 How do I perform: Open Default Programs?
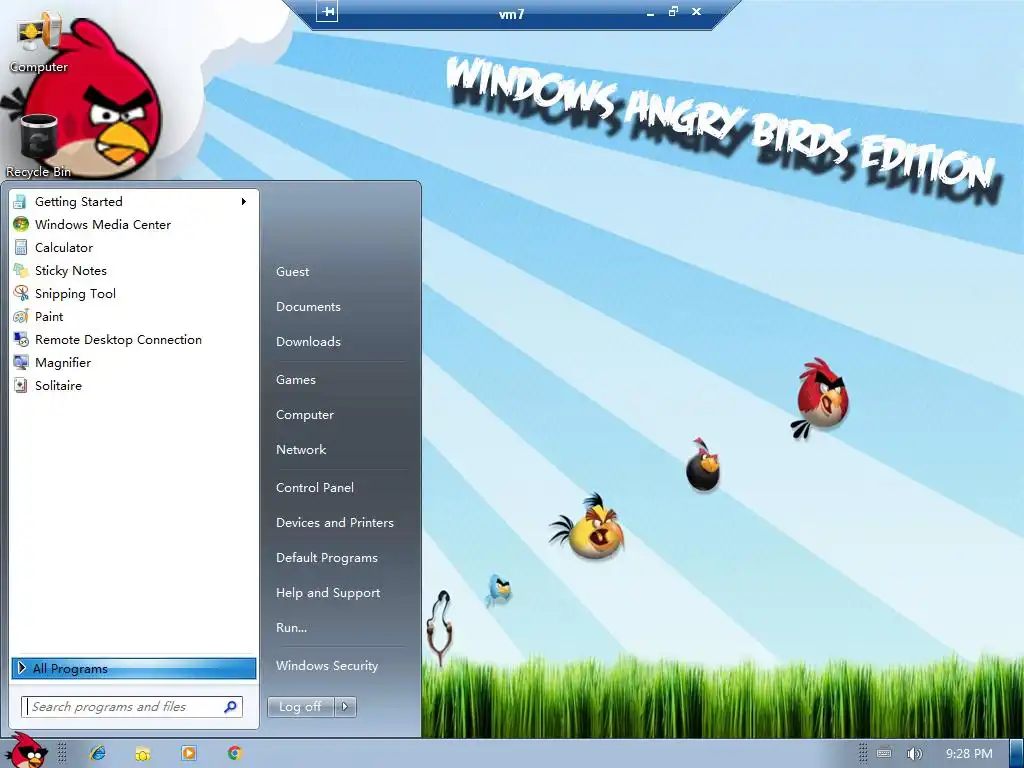327,558
